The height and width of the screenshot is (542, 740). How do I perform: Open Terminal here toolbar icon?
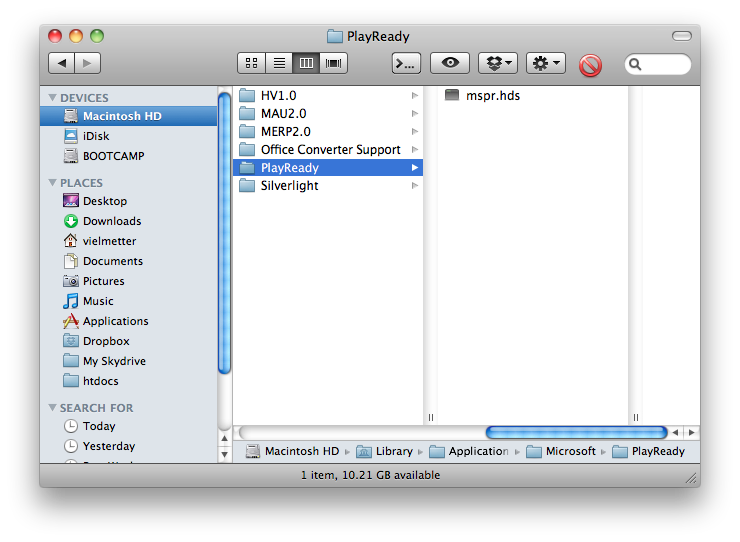point(406,63)
